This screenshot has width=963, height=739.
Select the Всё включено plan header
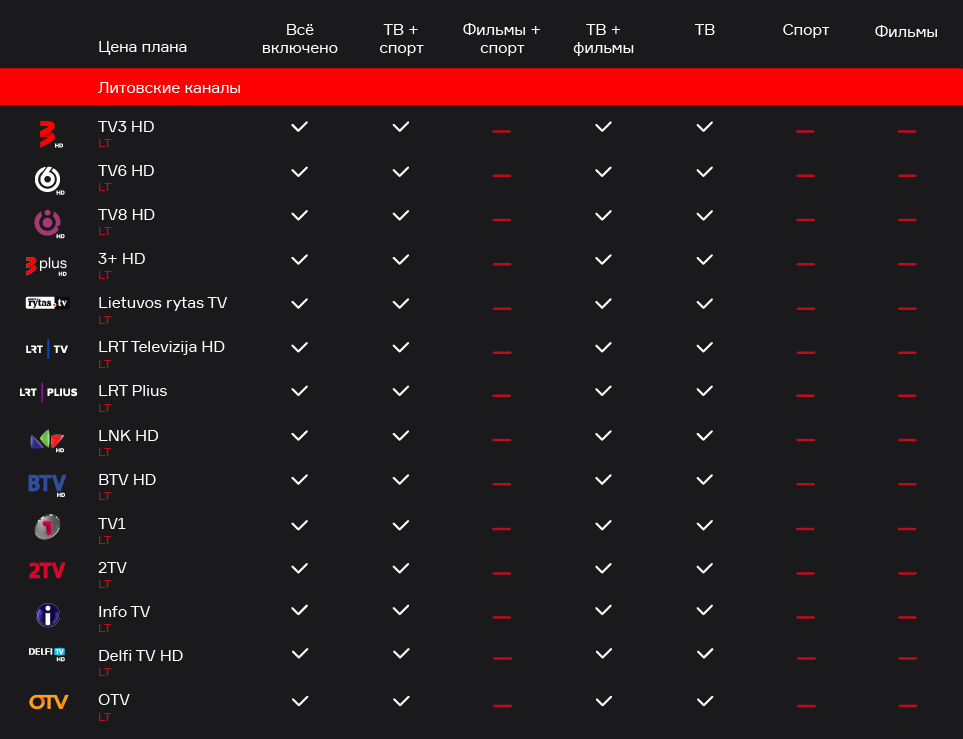coord(300,39)
